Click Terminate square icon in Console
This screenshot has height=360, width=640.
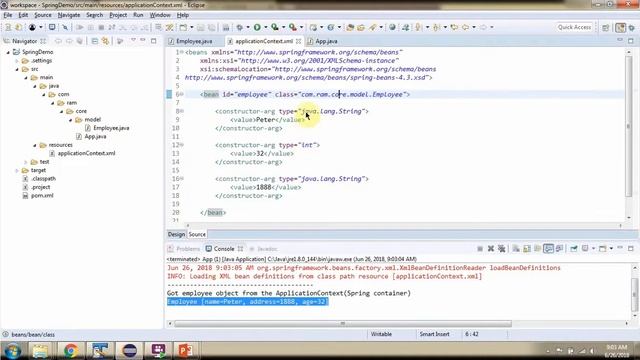480,249
